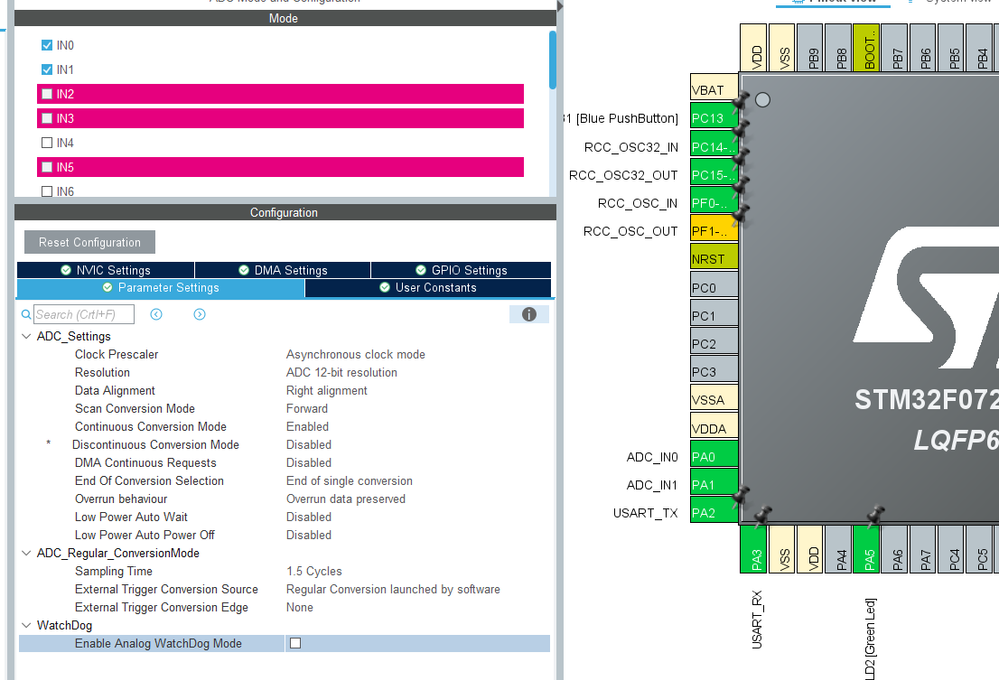999x680 pixels.
Task: Click the search magnifier icon
Action: [26, 314]
